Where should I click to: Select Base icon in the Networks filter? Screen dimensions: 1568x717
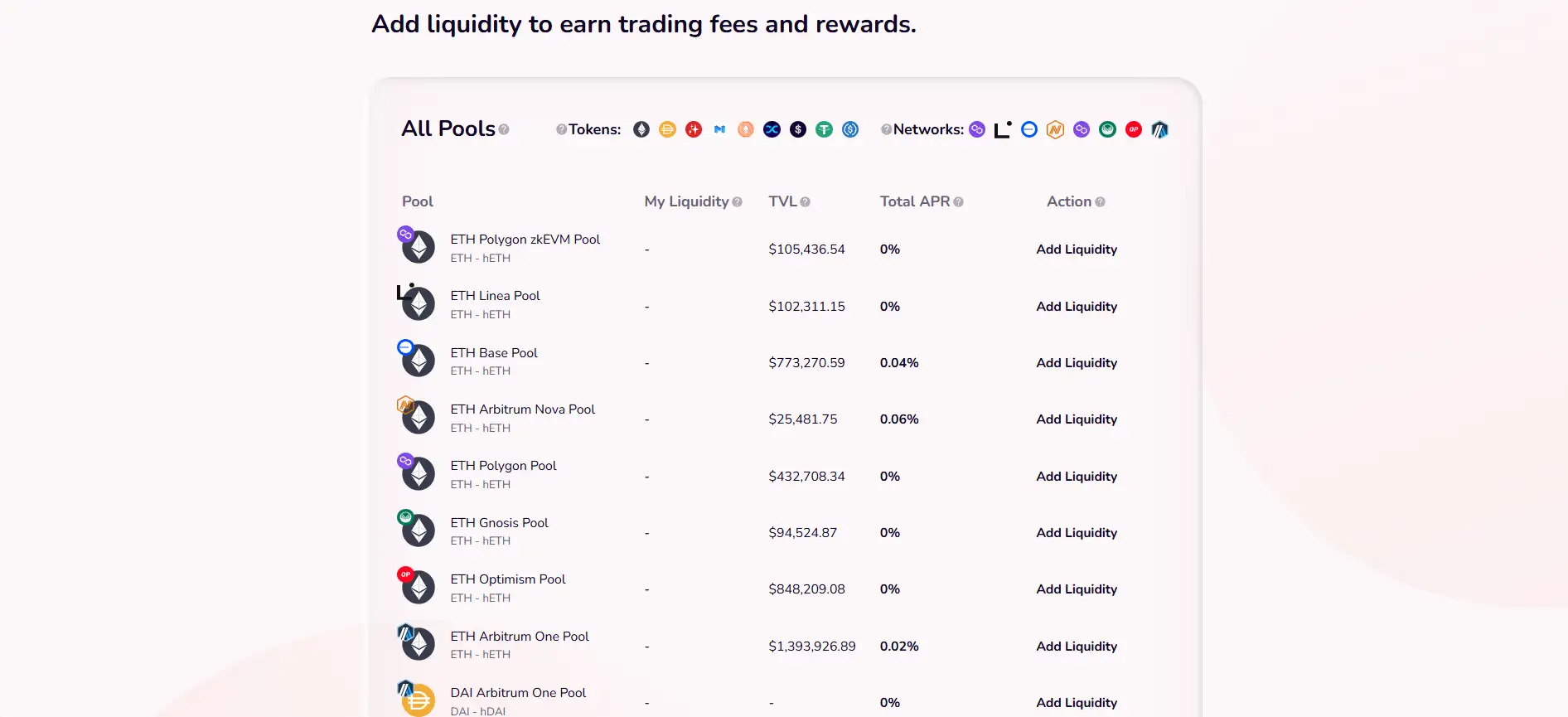coord(1029,129)
